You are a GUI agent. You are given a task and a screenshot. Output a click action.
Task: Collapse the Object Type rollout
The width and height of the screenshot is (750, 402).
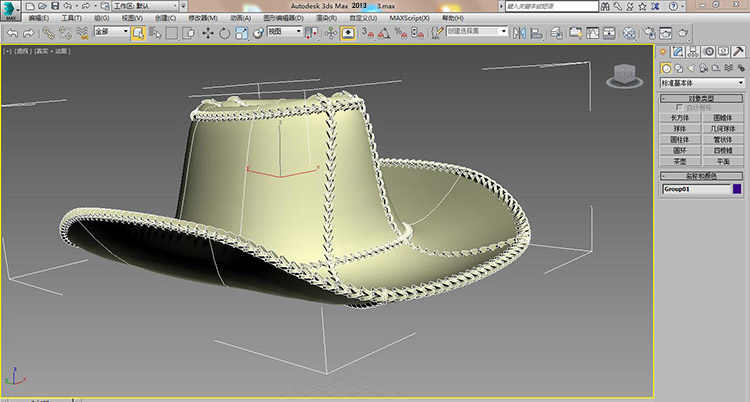coord(703,99)
